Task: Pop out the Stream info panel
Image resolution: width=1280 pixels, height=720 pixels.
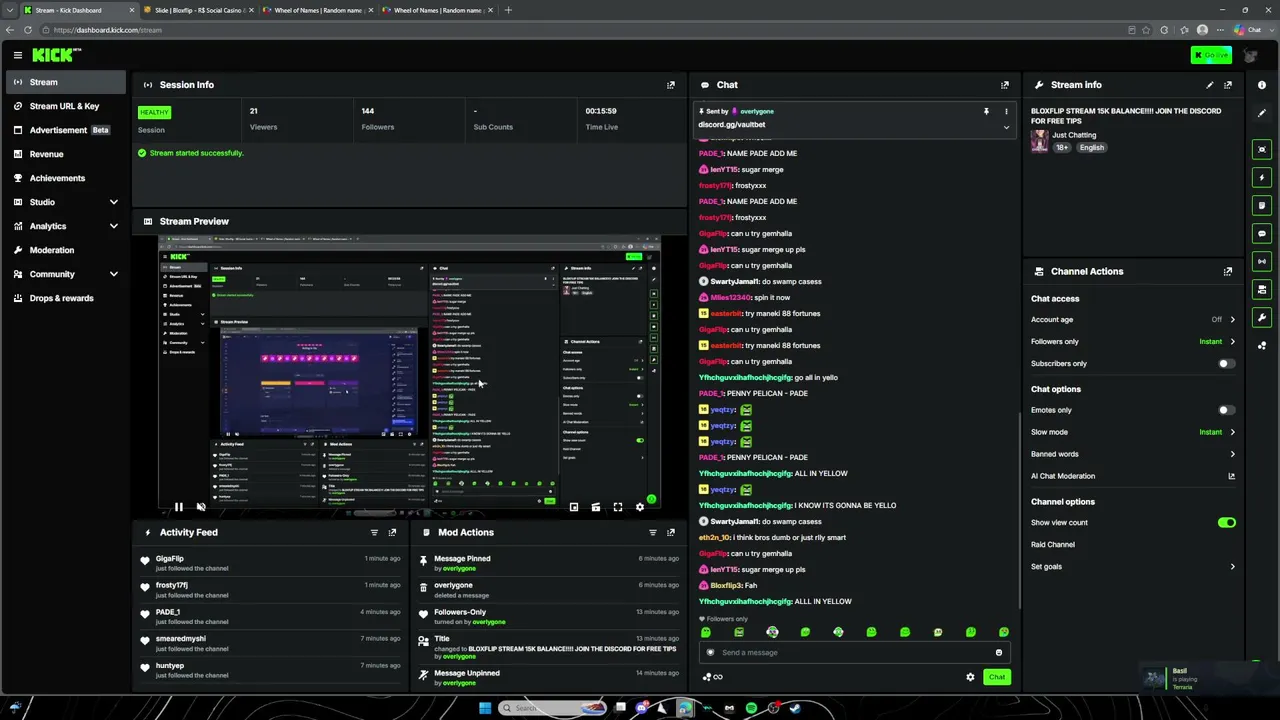Action: click(x=1228, y=85)
